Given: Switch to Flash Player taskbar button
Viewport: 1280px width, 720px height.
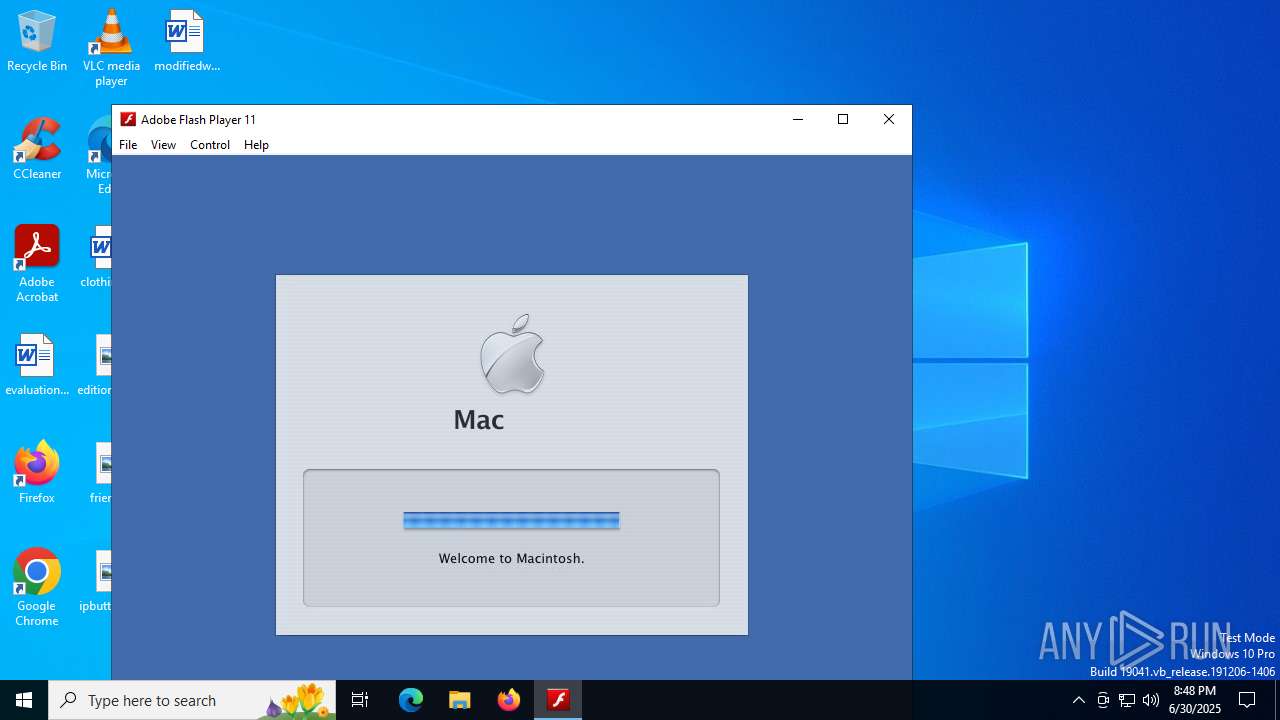Looking at the screenshot, I should point(558,700).
